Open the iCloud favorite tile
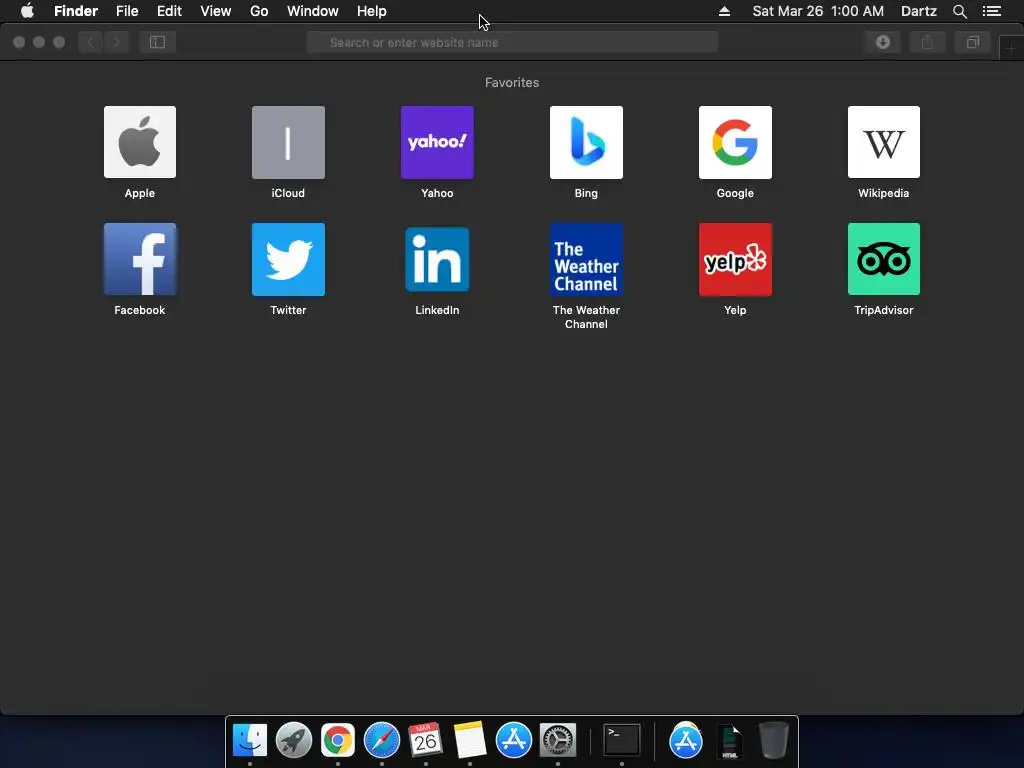The height and width of the screenshot is (768, 1024). coord(288,142)
